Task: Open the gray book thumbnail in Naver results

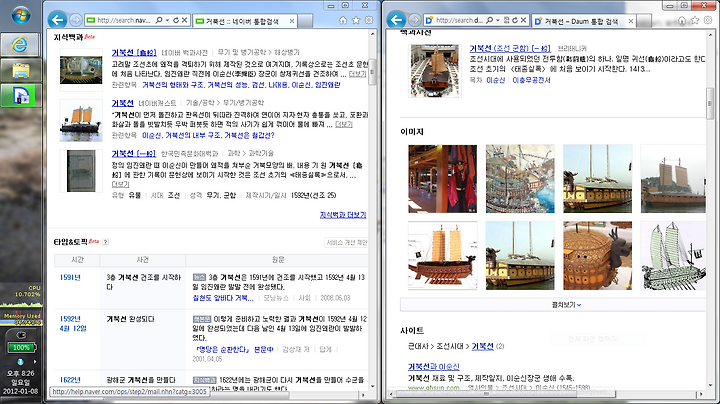Action: coord(81,171)
